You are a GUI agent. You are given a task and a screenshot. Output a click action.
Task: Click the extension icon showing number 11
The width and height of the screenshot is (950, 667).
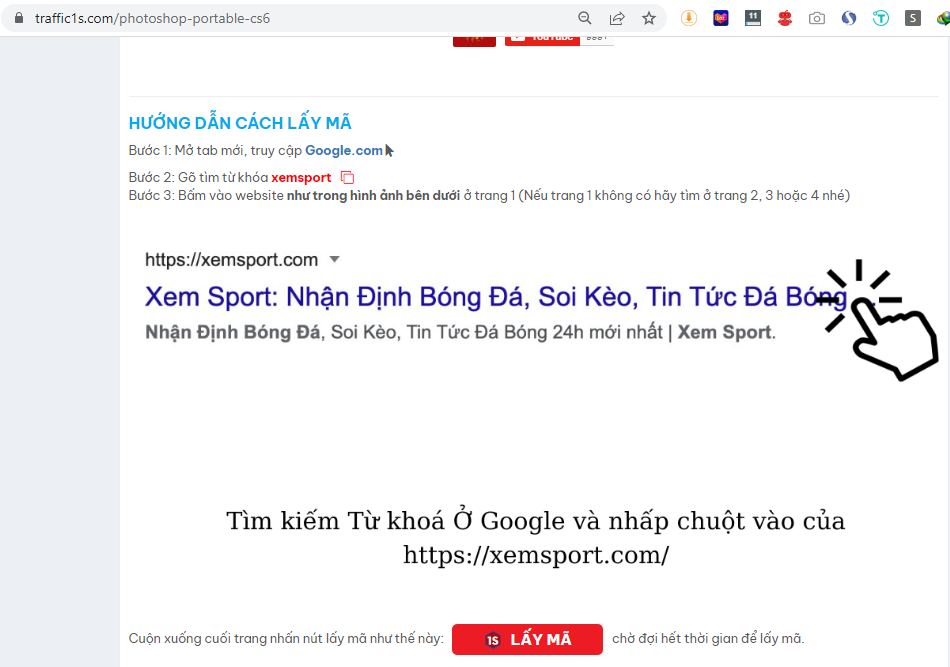(x=753, y=18)
